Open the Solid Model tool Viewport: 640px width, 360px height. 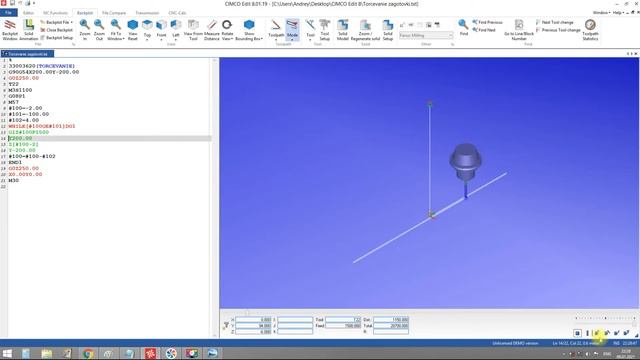(x=342, y=30)
